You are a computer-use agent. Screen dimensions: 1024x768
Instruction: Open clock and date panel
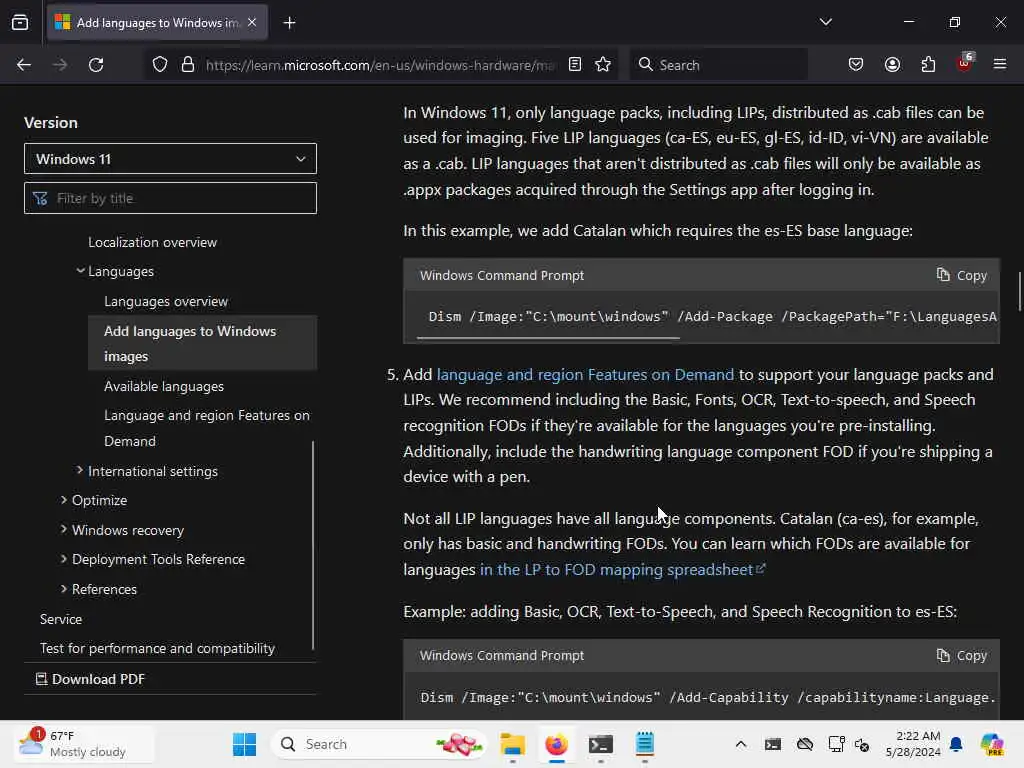click(x=913, y=744)
